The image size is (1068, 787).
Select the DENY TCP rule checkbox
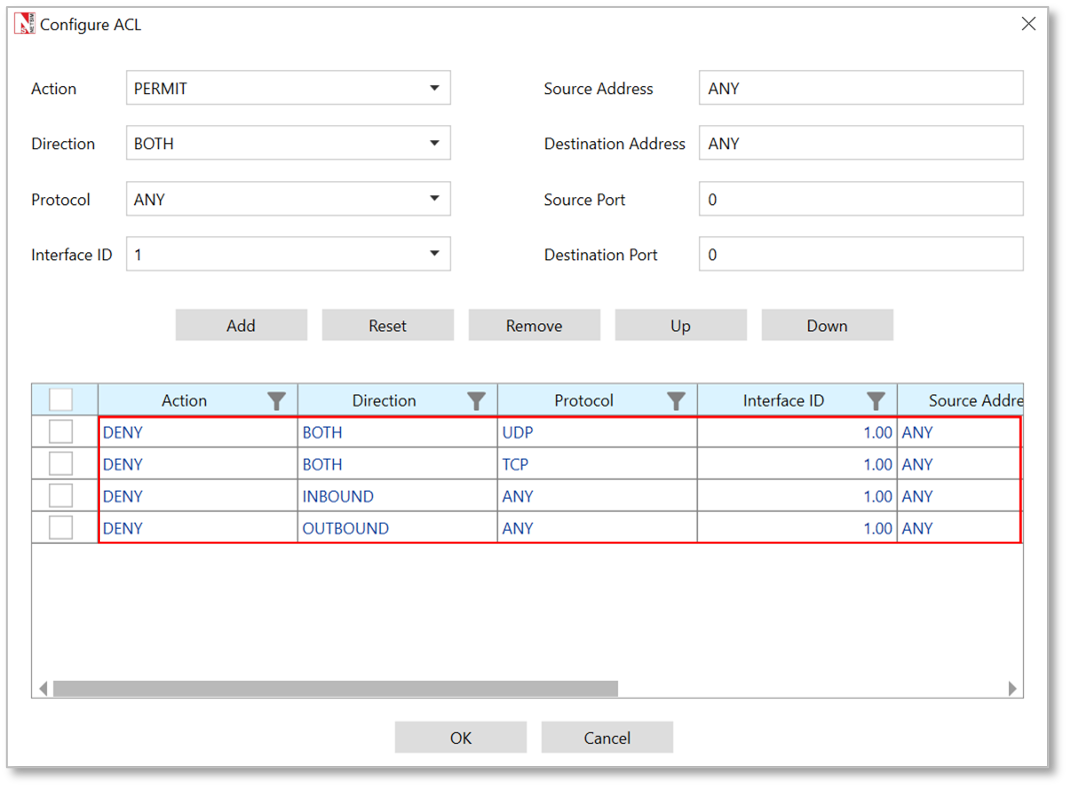[61, 464]
